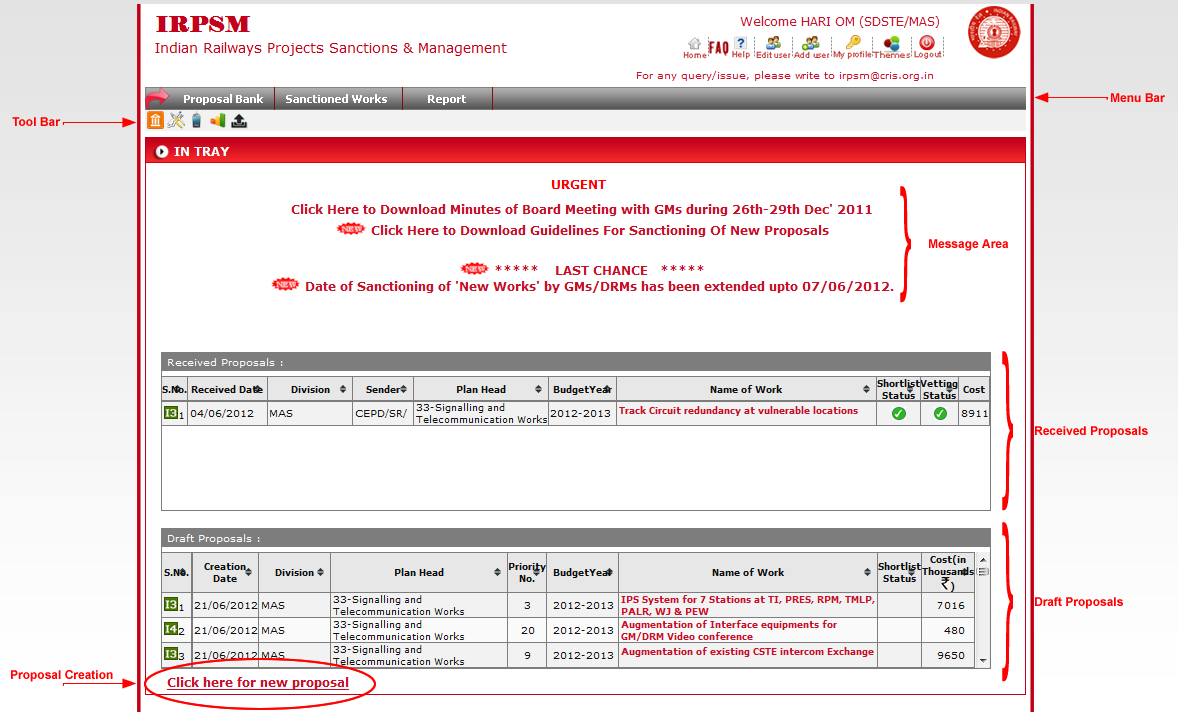Open the FAQ icon
Image resolution: width=1178 pixels, height=712 pixels.
[718, 47]
